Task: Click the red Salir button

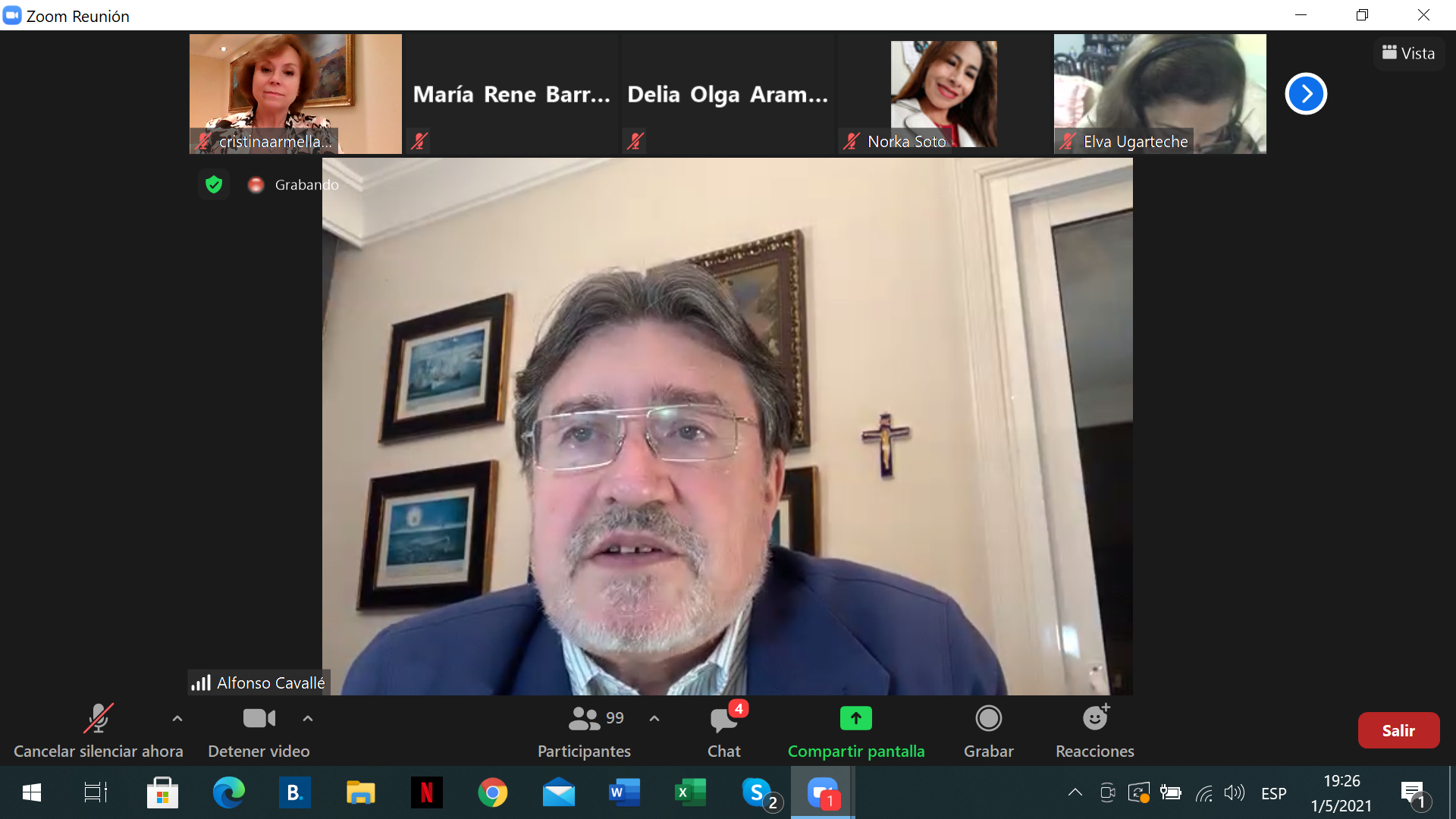Action: [x=1398, y=730]
